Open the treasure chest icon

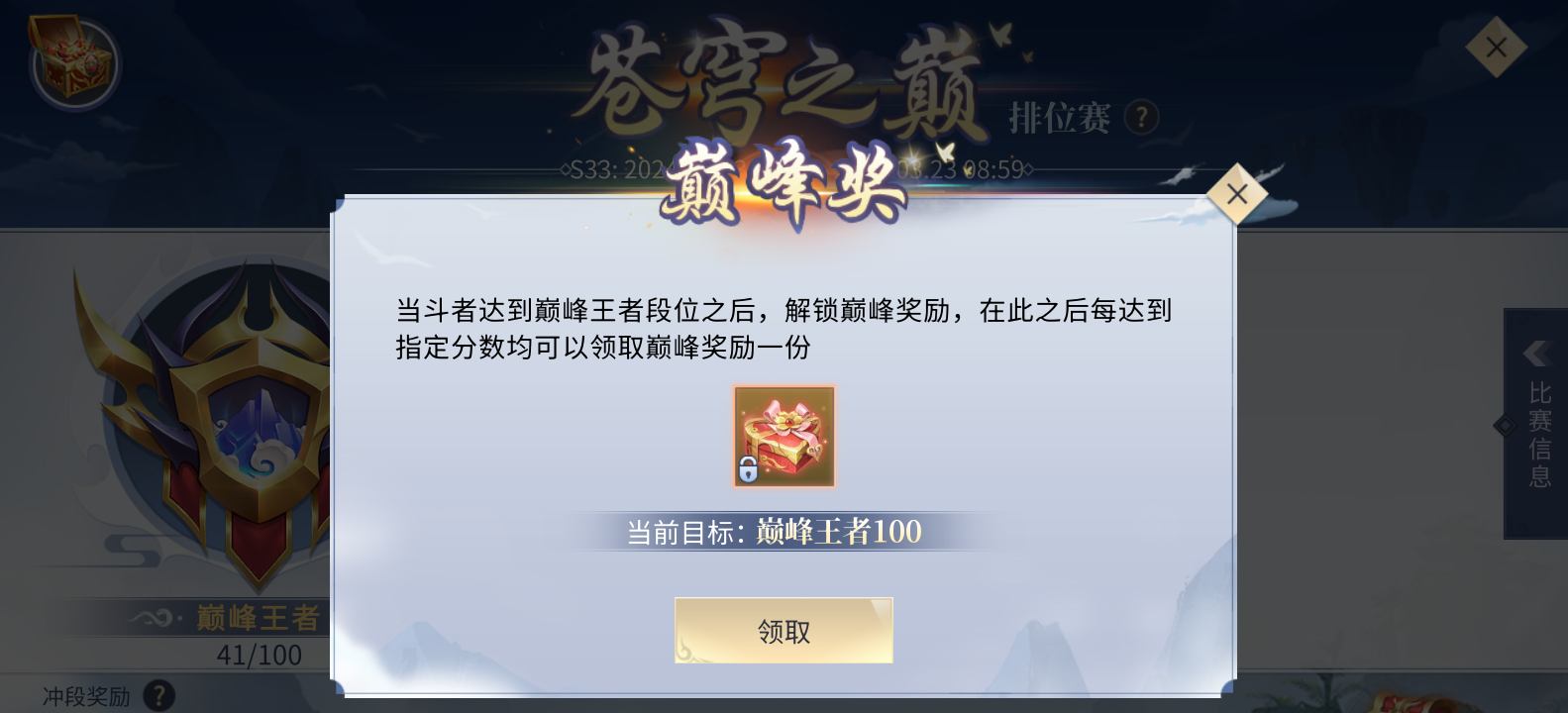pyautogui.click(x=71, y=59)
